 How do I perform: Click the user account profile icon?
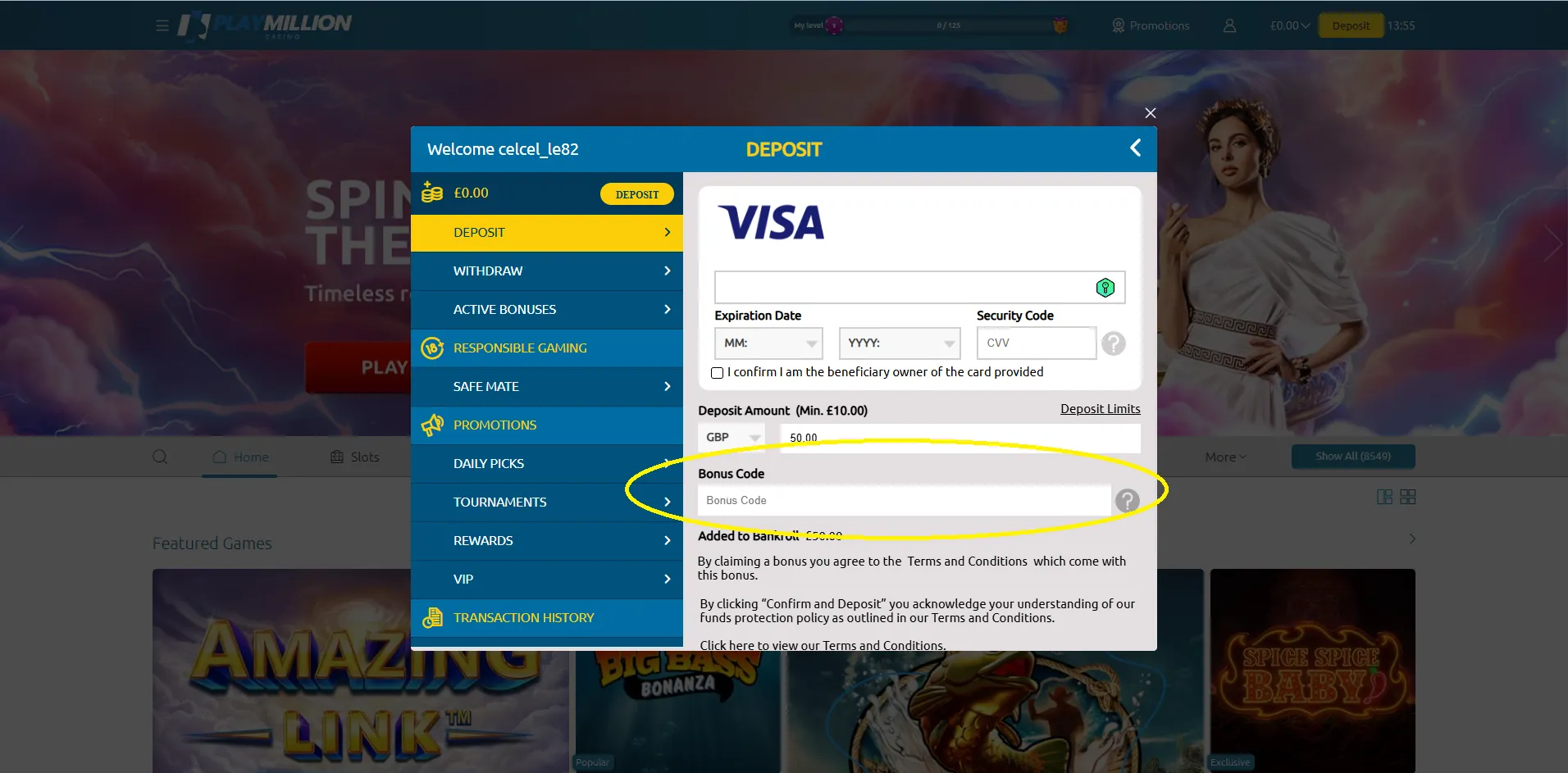tap(1229, 25)
